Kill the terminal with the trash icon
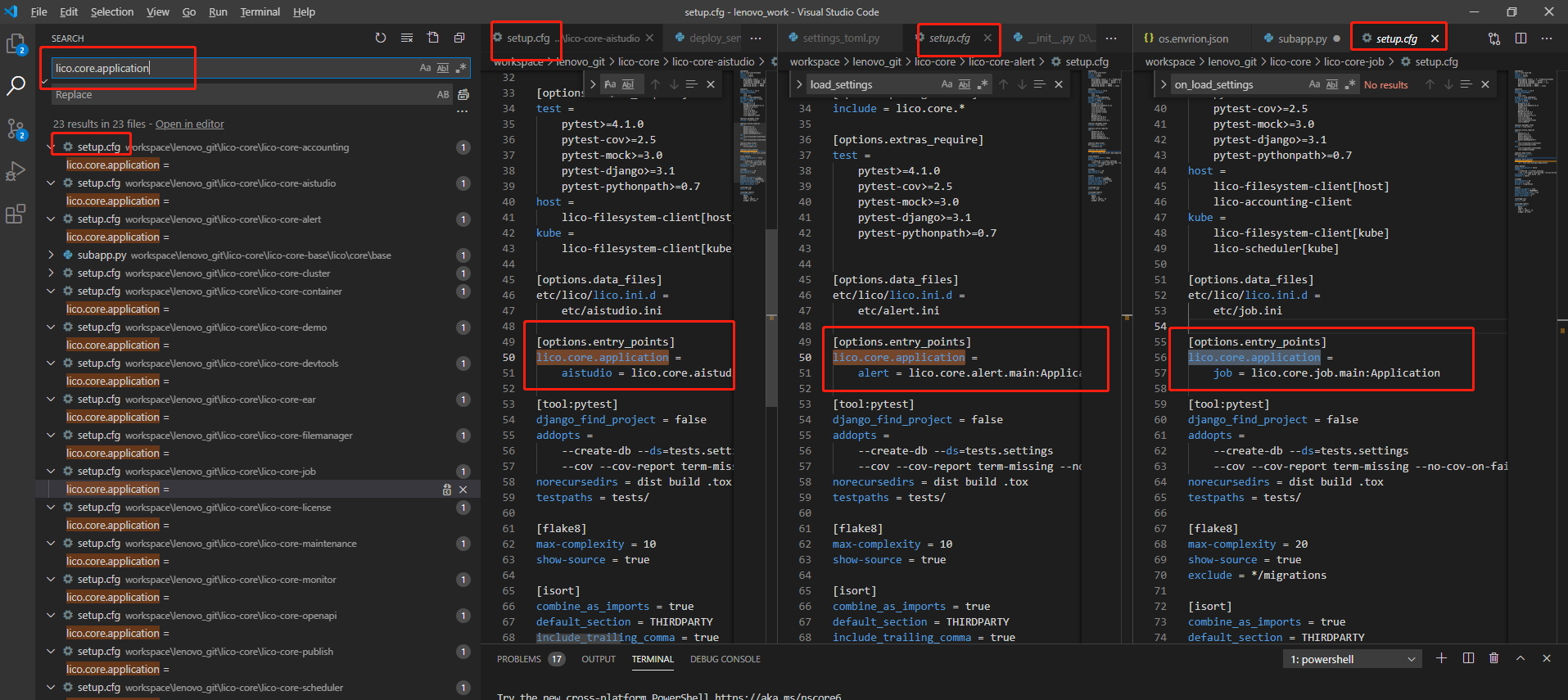Screen dimensions: 1568x700 coord(1493,658)
